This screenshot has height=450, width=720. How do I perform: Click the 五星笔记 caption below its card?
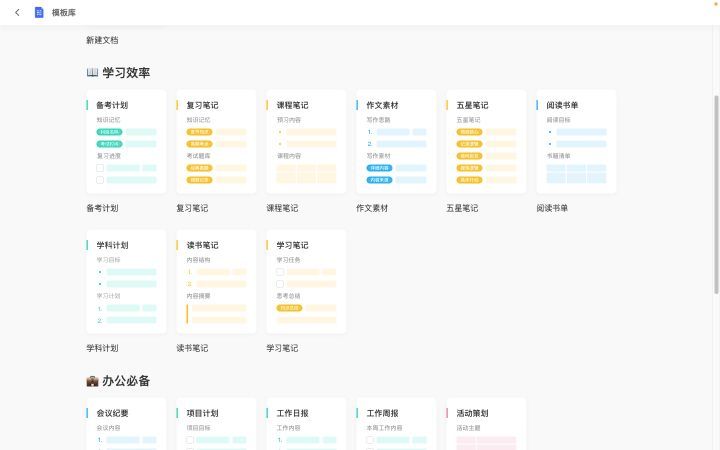coord(462,208)
